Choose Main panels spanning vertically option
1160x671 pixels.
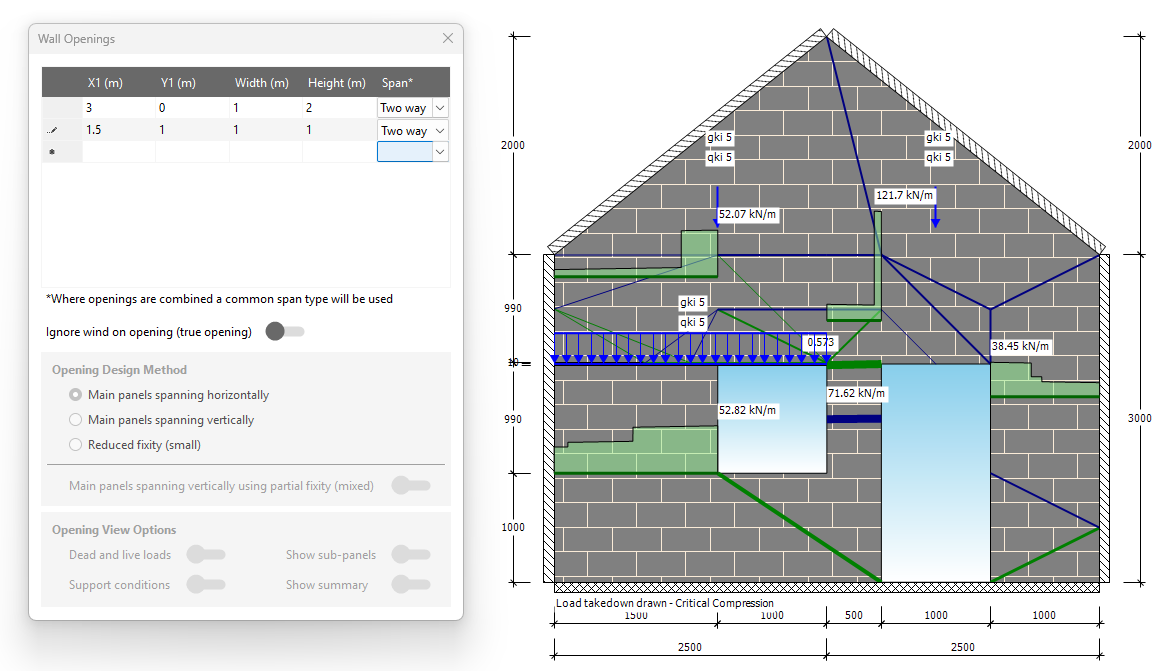pos(76,420)
